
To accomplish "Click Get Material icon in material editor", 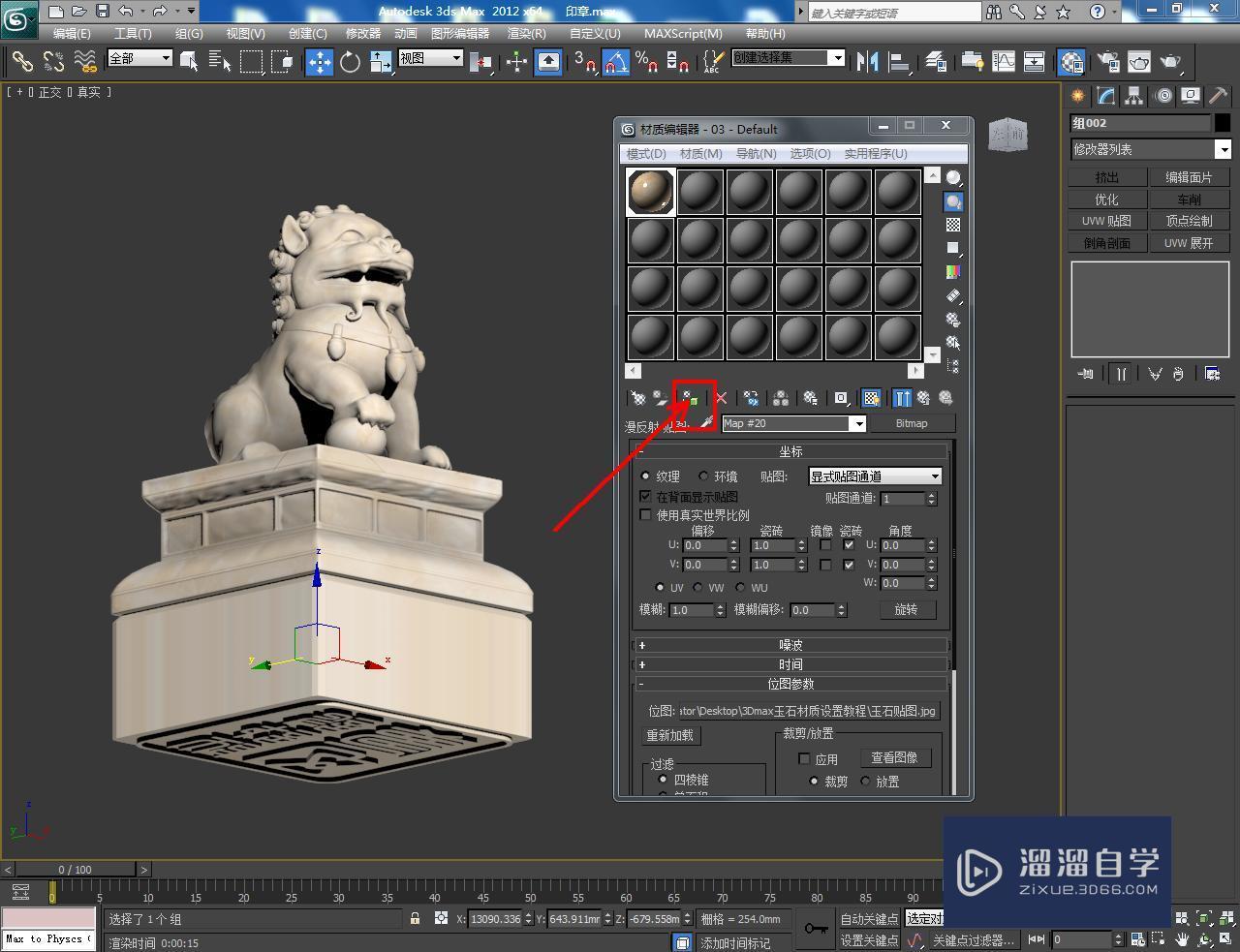I will [637, 398].
